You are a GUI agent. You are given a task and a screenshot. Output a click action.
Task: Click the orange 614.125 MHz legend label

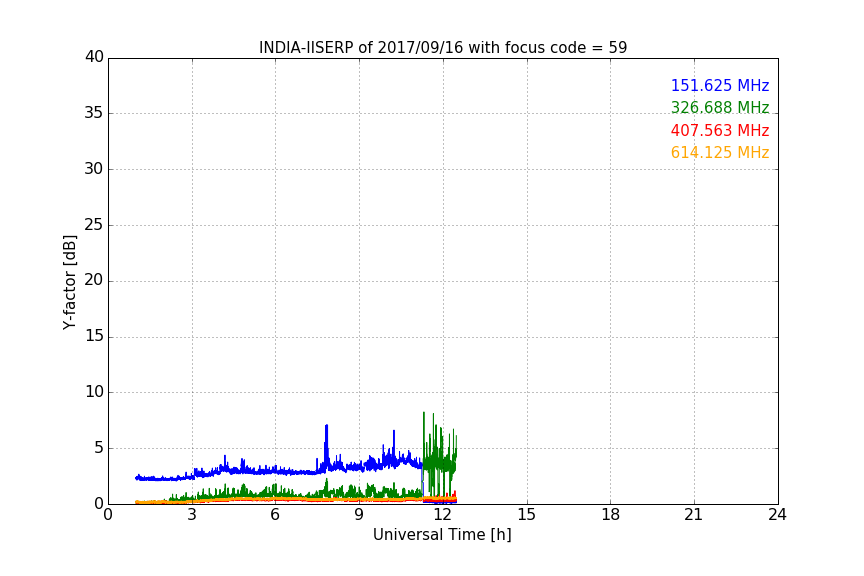pyautogui.click(x=720, y=152)
